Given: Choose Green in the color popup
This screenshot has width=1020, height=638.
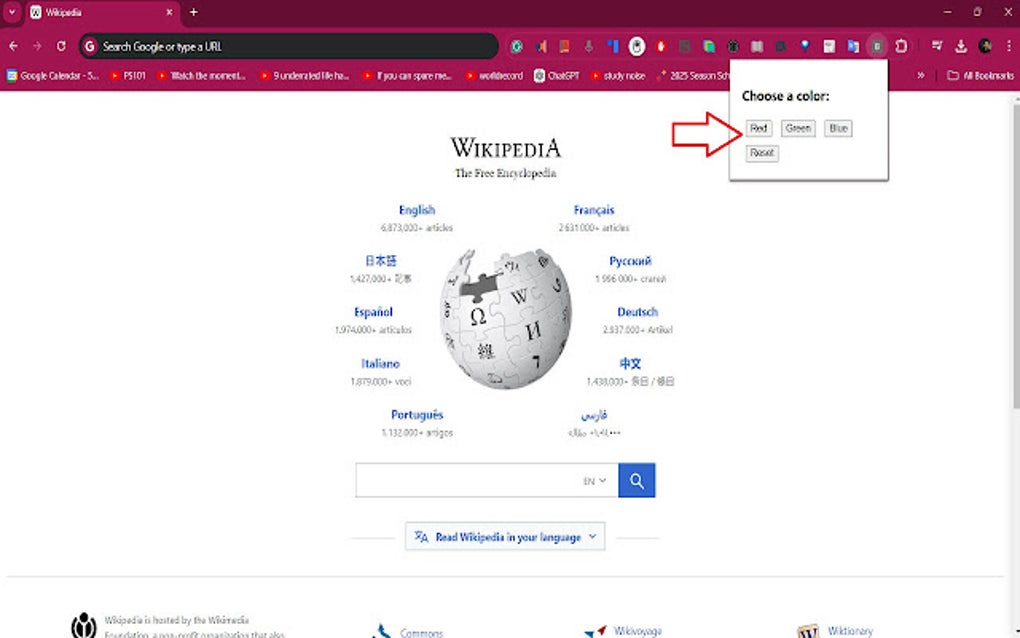Looking at the screenshot, I should tap(798, 128).
